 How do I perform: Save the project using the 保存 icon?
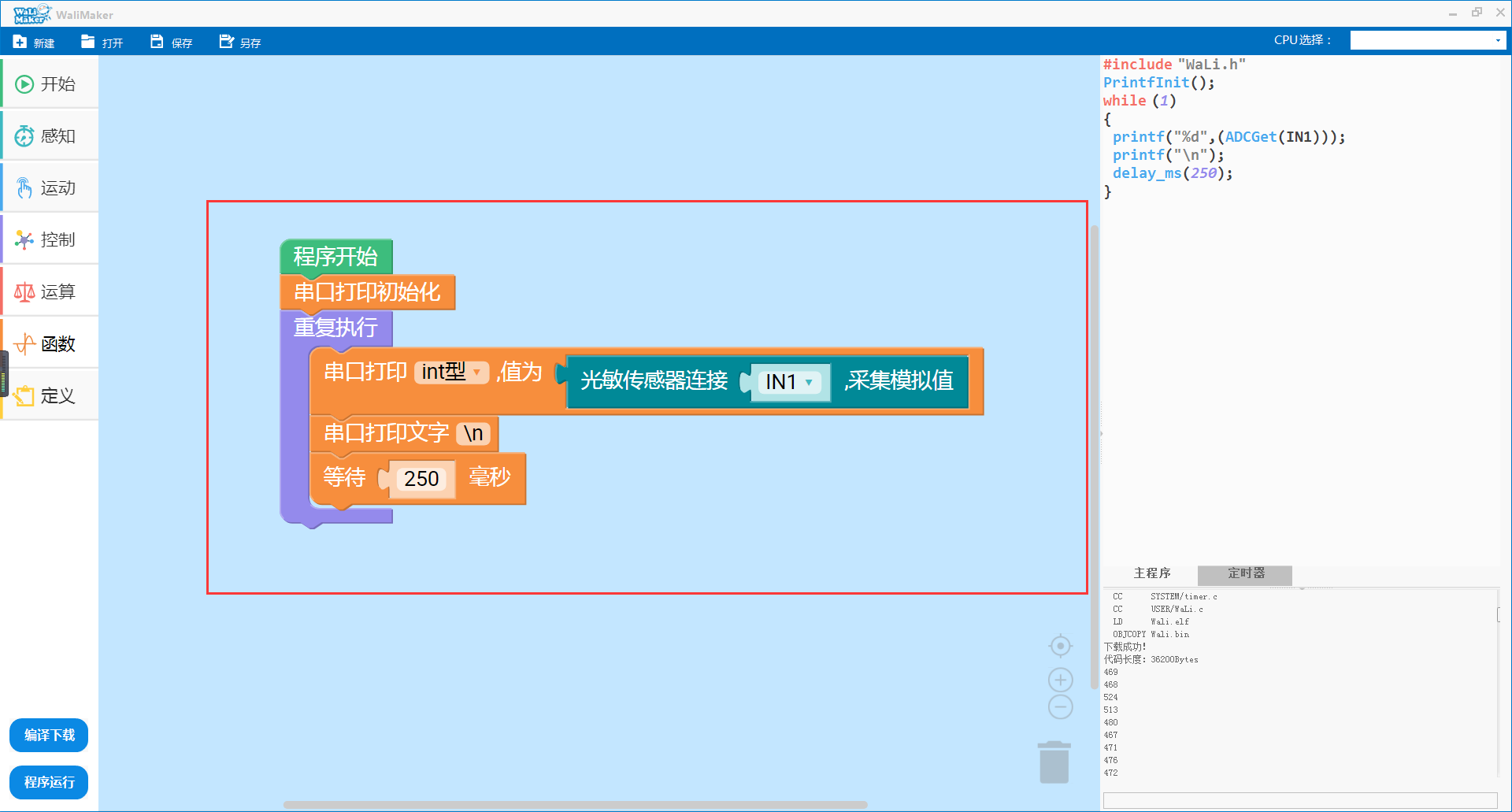coord(157,42)
